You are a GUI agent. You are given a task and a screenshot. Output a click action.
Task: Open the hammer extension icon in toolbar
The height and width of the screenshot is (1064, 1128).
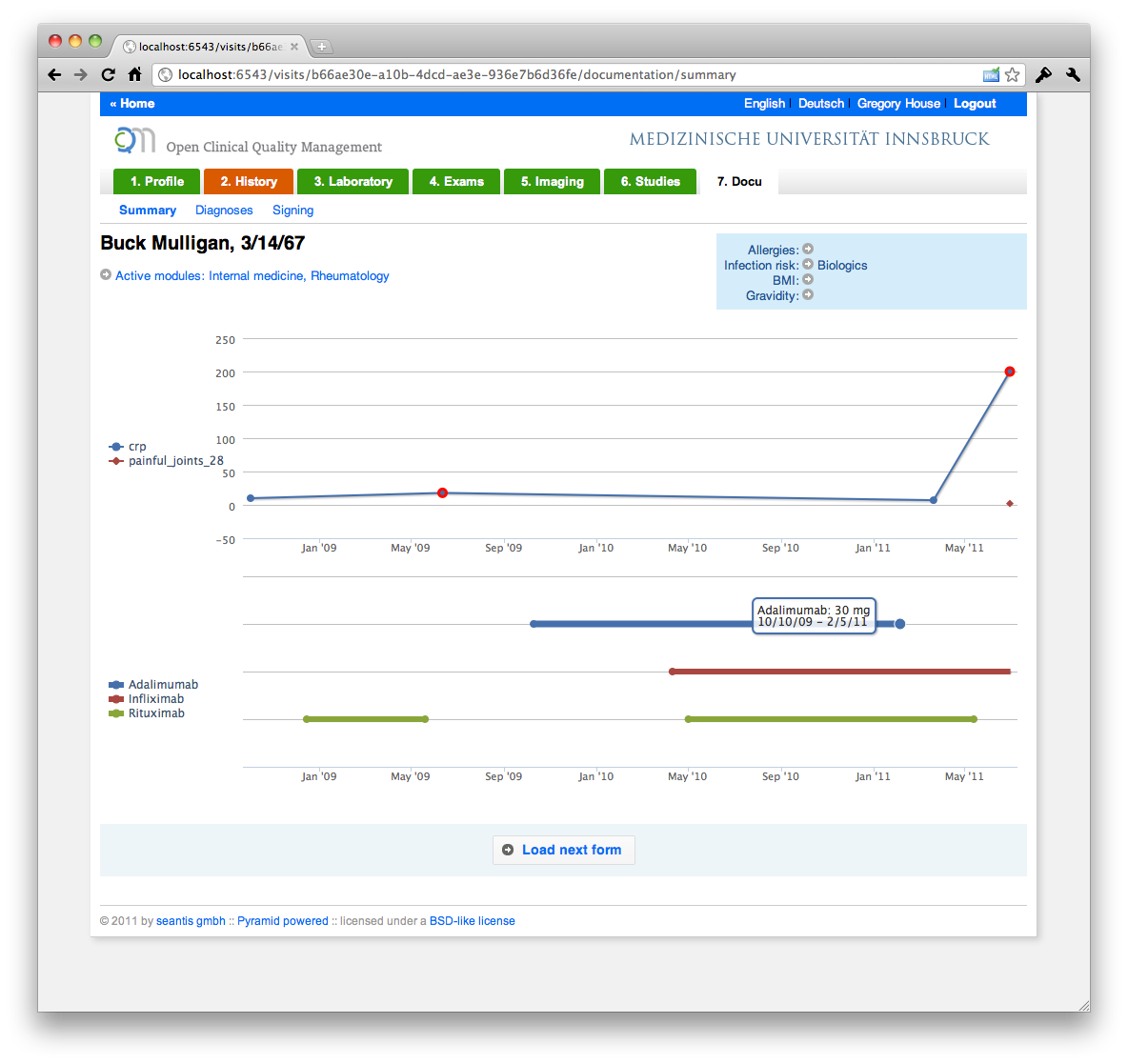1043,75
